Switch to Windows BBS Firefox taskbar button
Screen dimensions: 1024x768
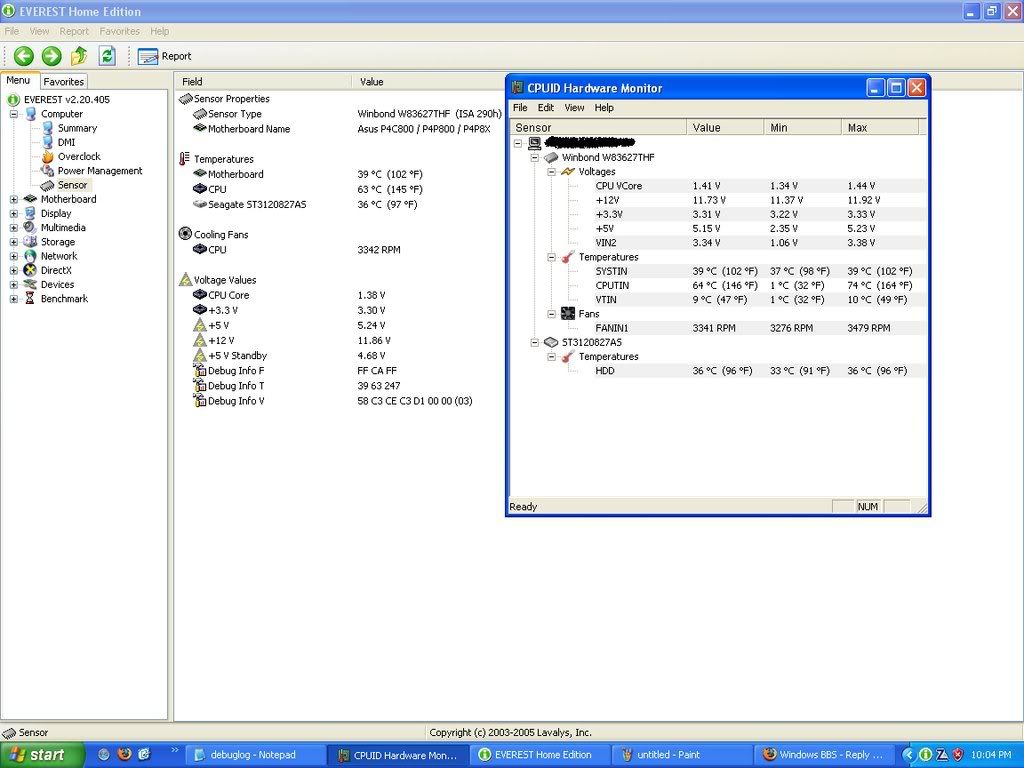pos(824,755)
